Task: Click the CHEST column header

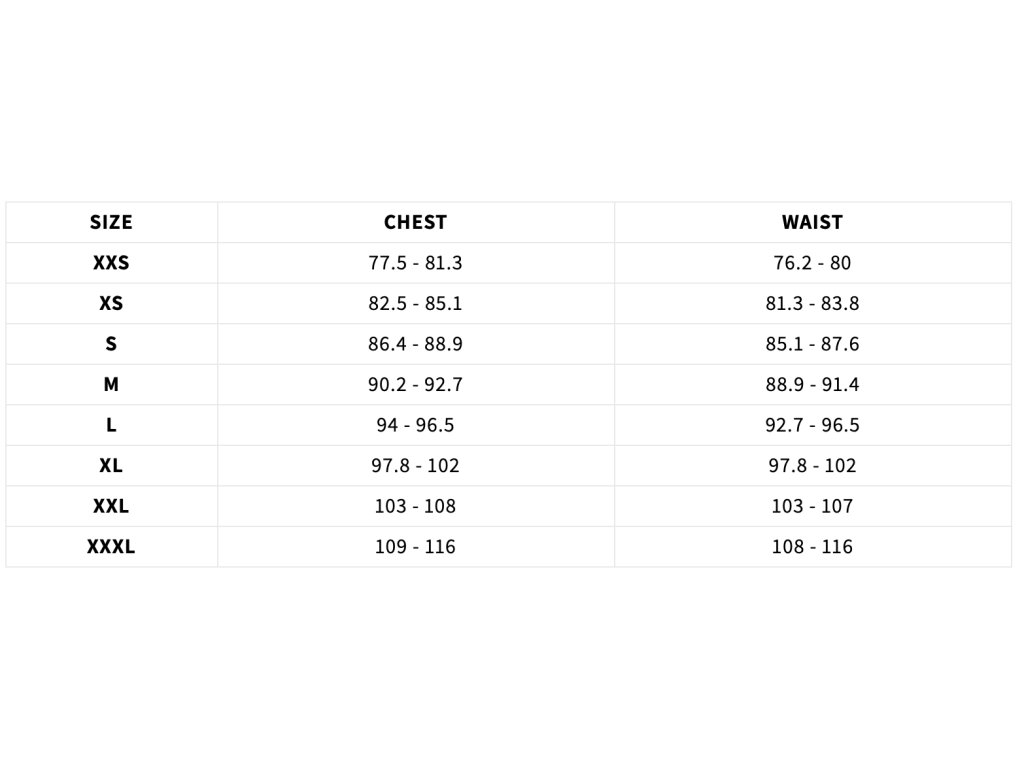Action: tap(415, 222)
